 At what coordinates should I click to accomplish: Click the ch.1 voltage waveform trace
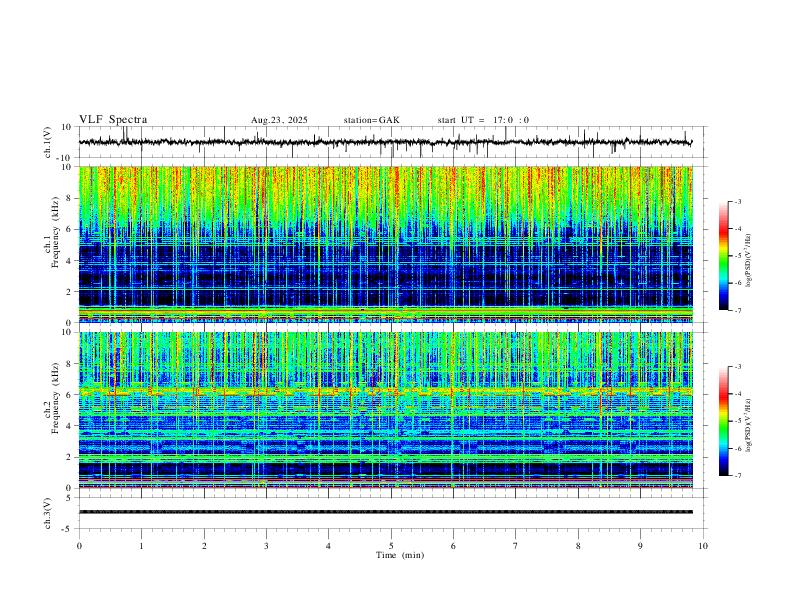pyautogui.click(x=385, y=142)
